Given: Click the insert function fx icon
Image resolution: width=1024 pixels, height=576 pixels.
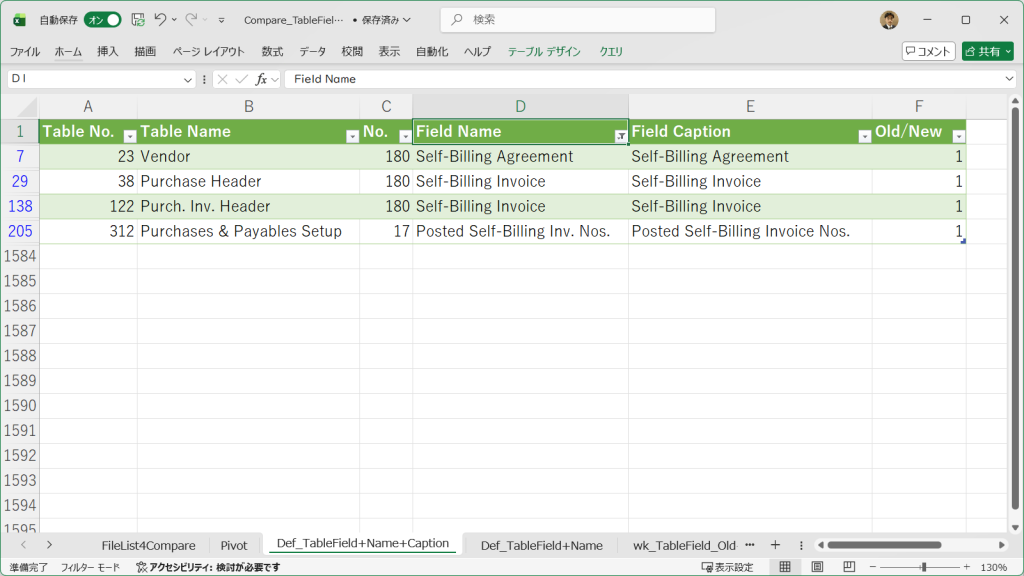Looking at the screenshot, I should [261, 79].
